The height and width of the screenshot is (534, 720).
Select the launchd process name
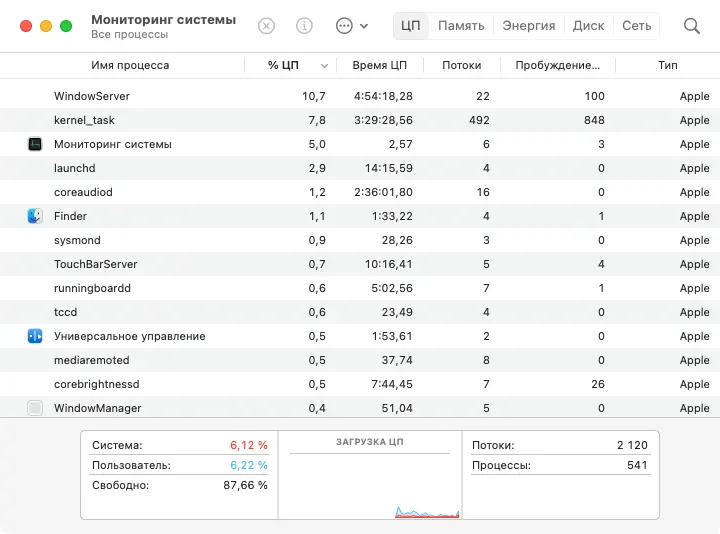[x=75, y=168]
